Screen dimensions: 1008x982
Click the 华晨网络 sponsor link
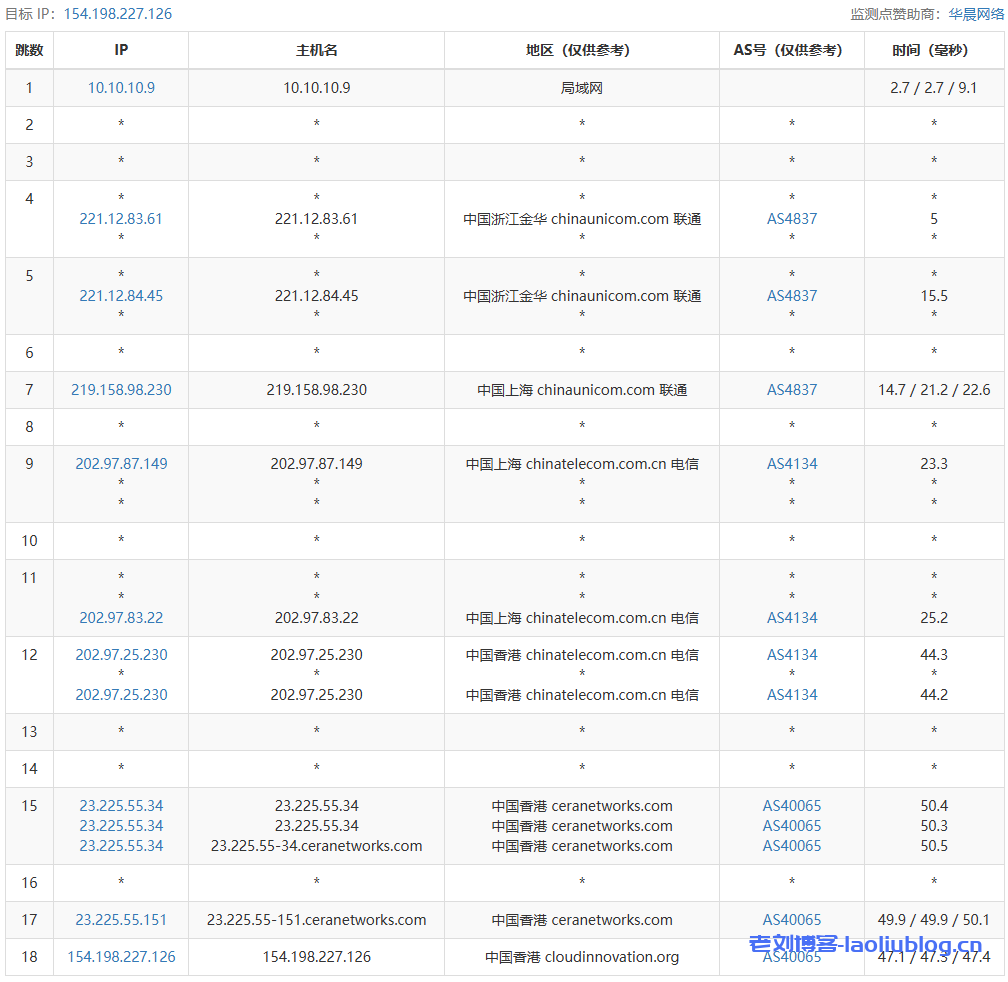click(x=975, y=14)
